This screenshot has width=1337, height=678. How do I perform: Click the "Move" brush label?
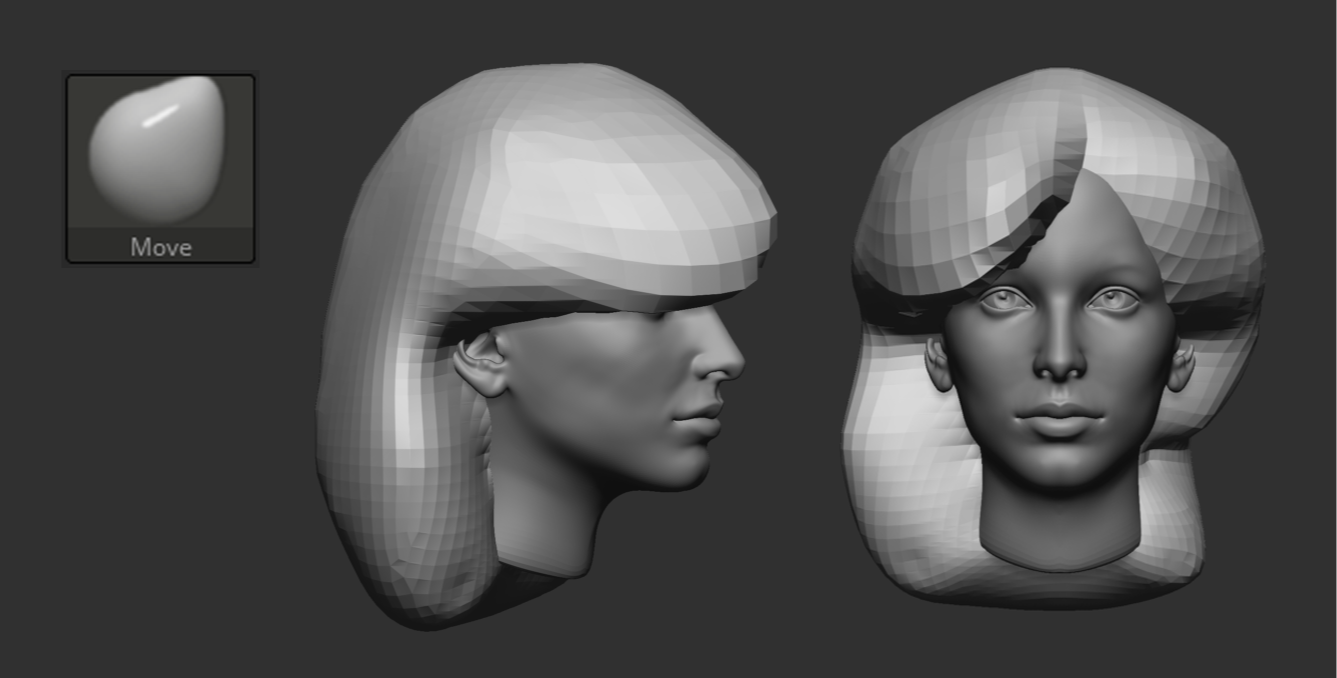click(x=160, y=246)
